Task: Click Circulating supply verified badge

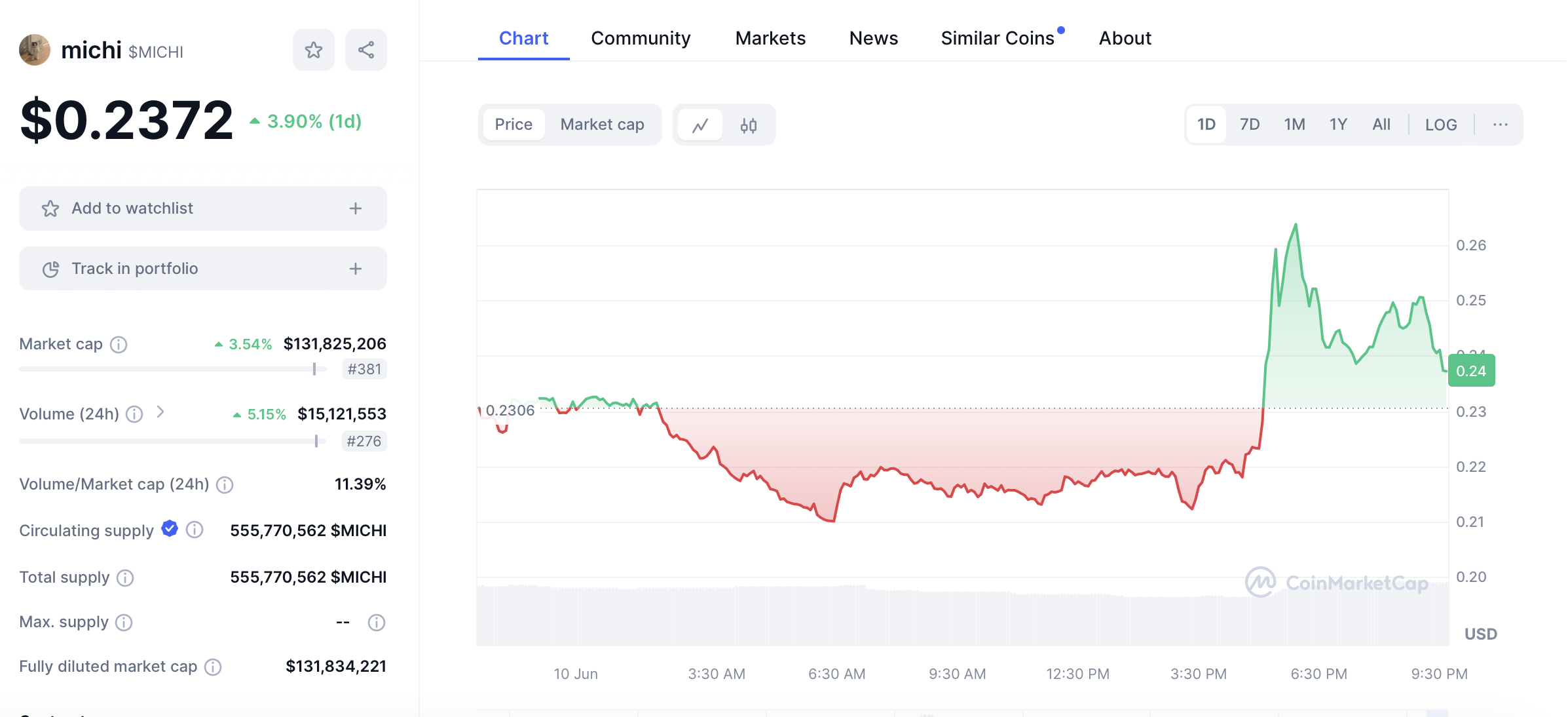Action: pos(170,528)
